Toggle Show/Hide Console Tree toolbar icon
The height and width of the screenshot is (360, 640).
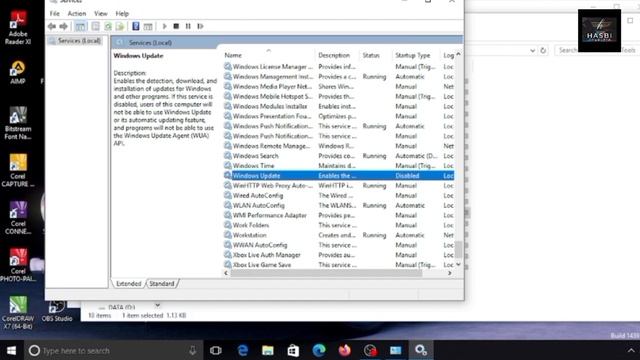pos(80,27)
